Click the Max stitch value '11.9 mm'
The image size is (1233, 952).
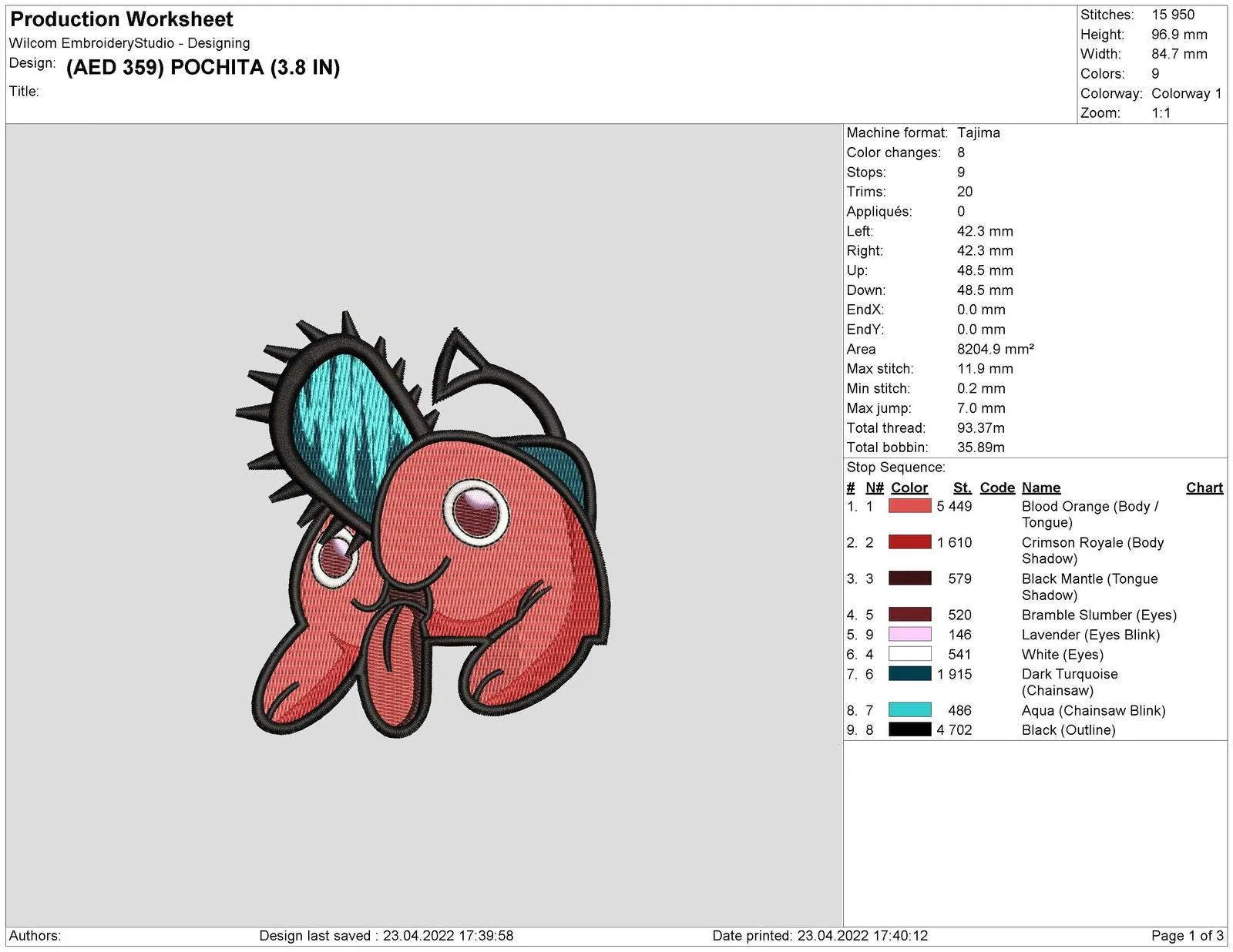[x=985, y=369]
